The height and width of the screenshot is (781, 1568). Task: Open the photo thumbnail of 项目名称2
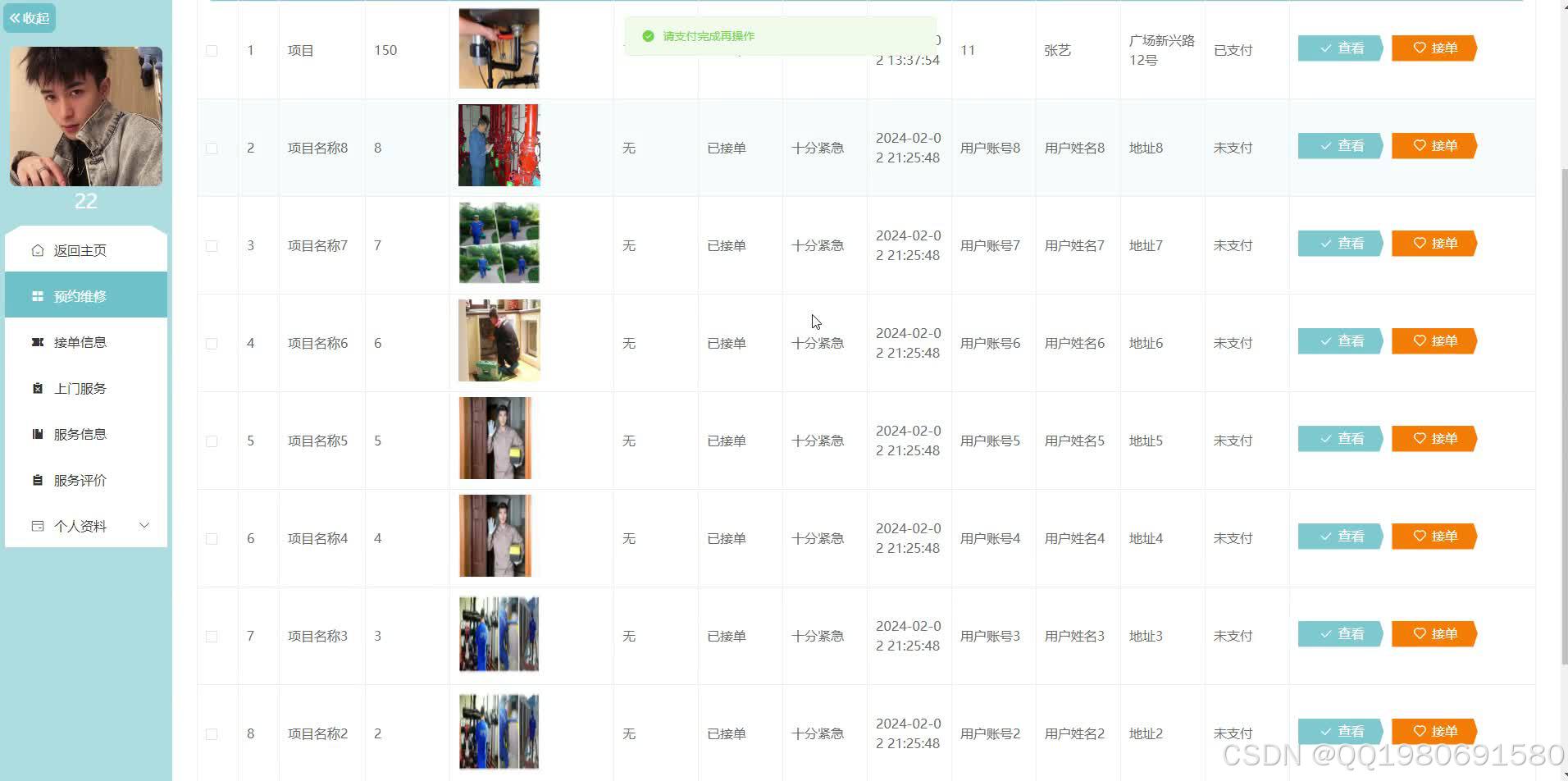point(499,732)
